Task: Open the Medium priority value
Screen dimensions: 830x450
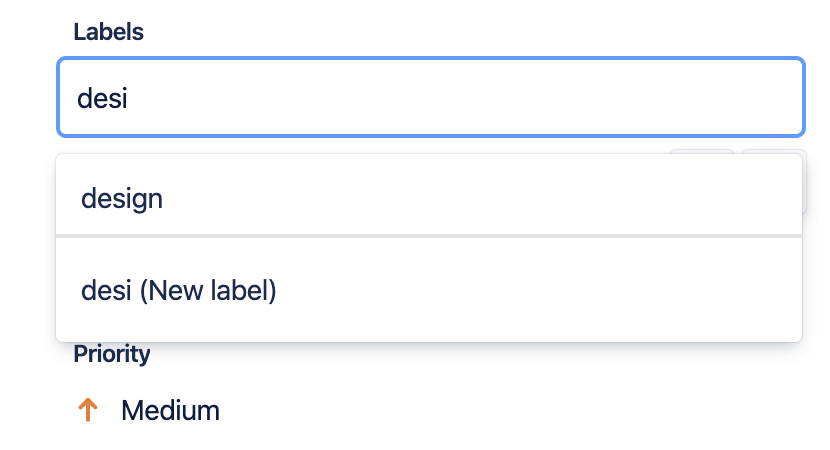Action: [x=170, y=410]
